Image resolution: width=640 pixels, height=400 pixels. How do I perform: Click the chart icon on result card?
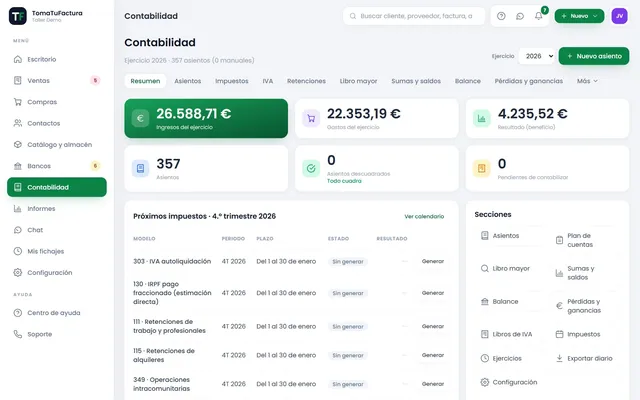[x=482, y=118]
